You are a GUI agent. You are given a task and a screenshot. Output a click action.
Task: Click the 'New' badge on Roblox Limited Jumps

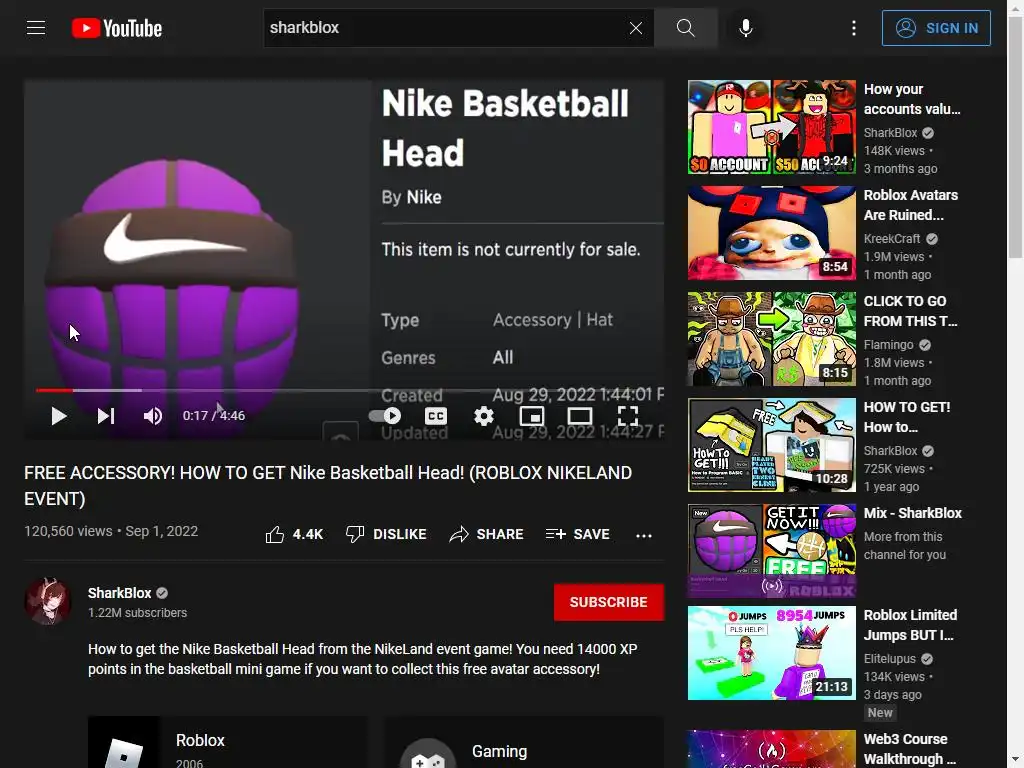pos(880,713)
